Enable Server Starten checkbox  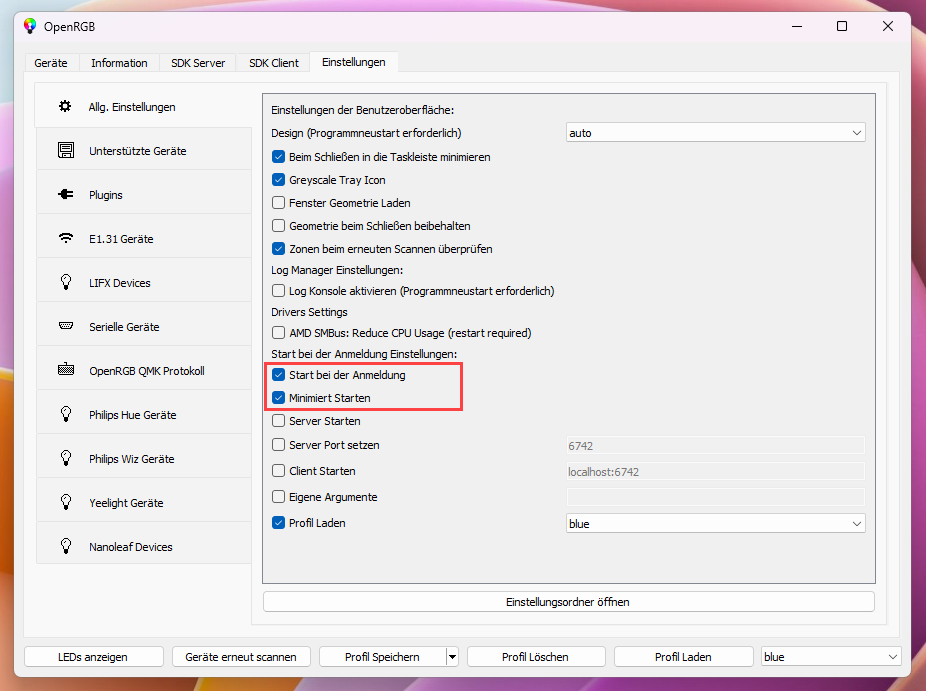point(278,421)
